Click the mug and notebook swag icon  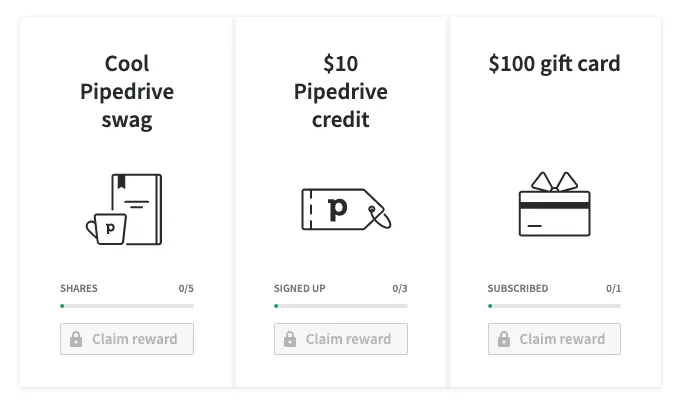(x=124, y=209)
